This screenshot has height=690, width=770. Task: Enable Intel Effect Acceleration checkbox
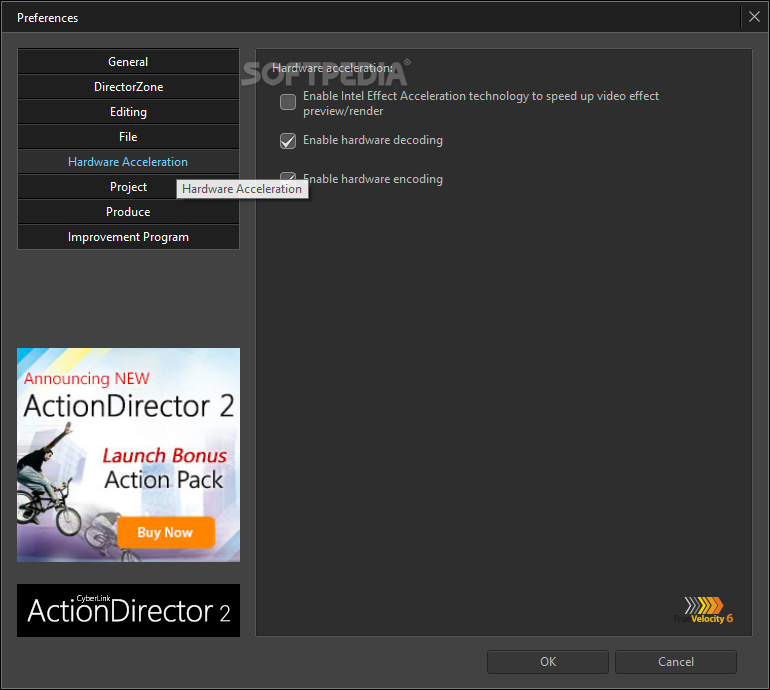click(x=288, y=102)
